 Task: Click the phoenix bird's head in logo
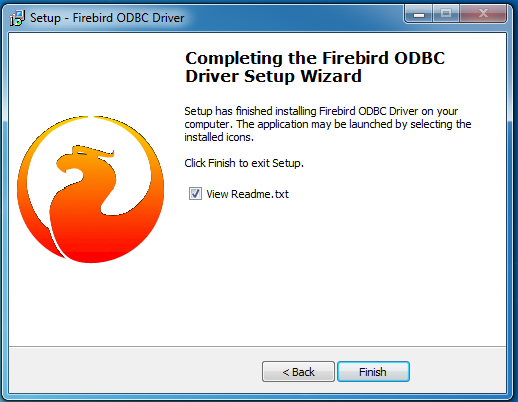(83, 159)
